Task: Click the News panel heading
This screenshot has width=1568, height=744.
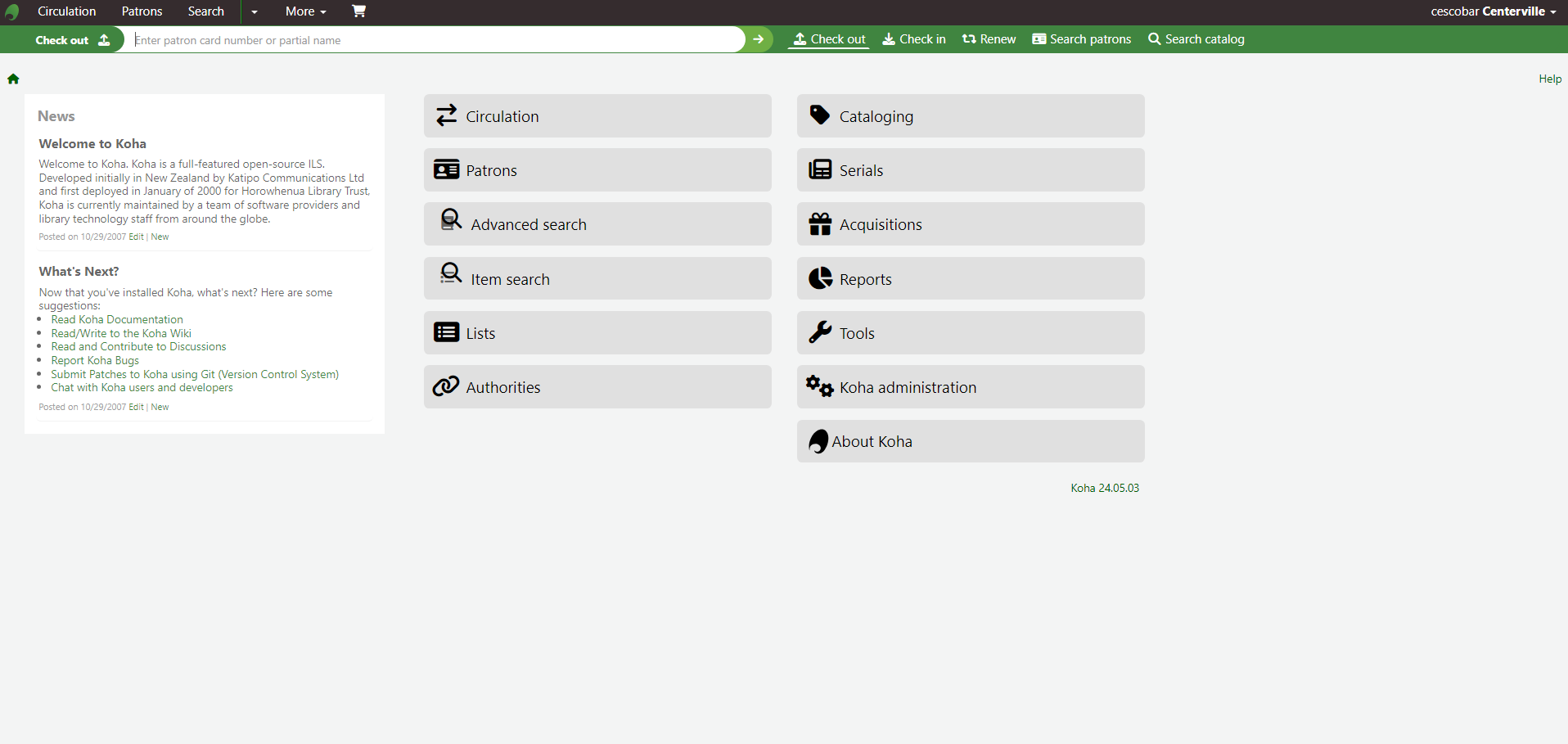Action: tap(56, 116)
